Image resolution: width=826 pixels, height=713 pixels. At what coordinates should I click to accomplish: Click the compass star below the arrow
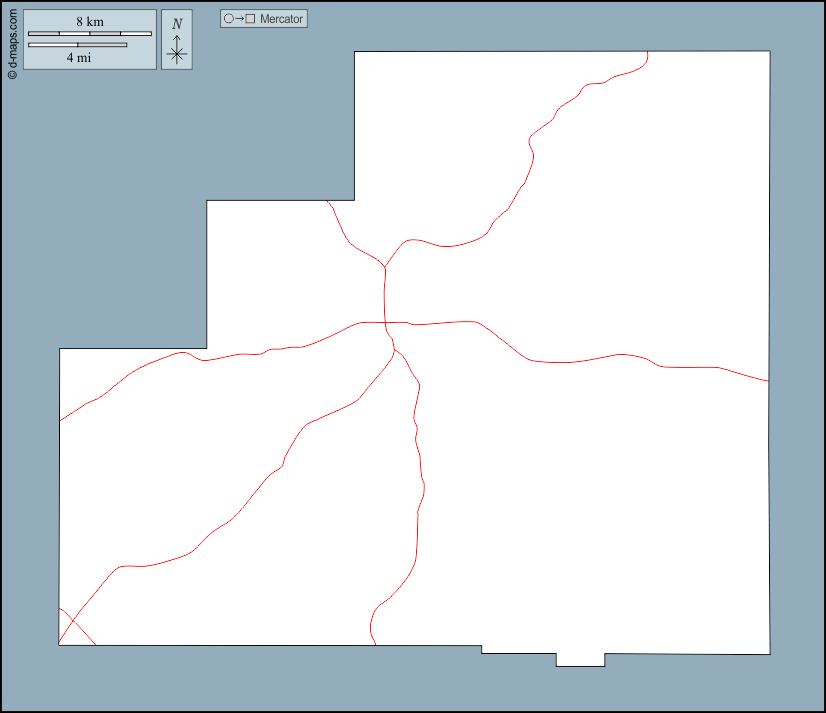point(177,55)
